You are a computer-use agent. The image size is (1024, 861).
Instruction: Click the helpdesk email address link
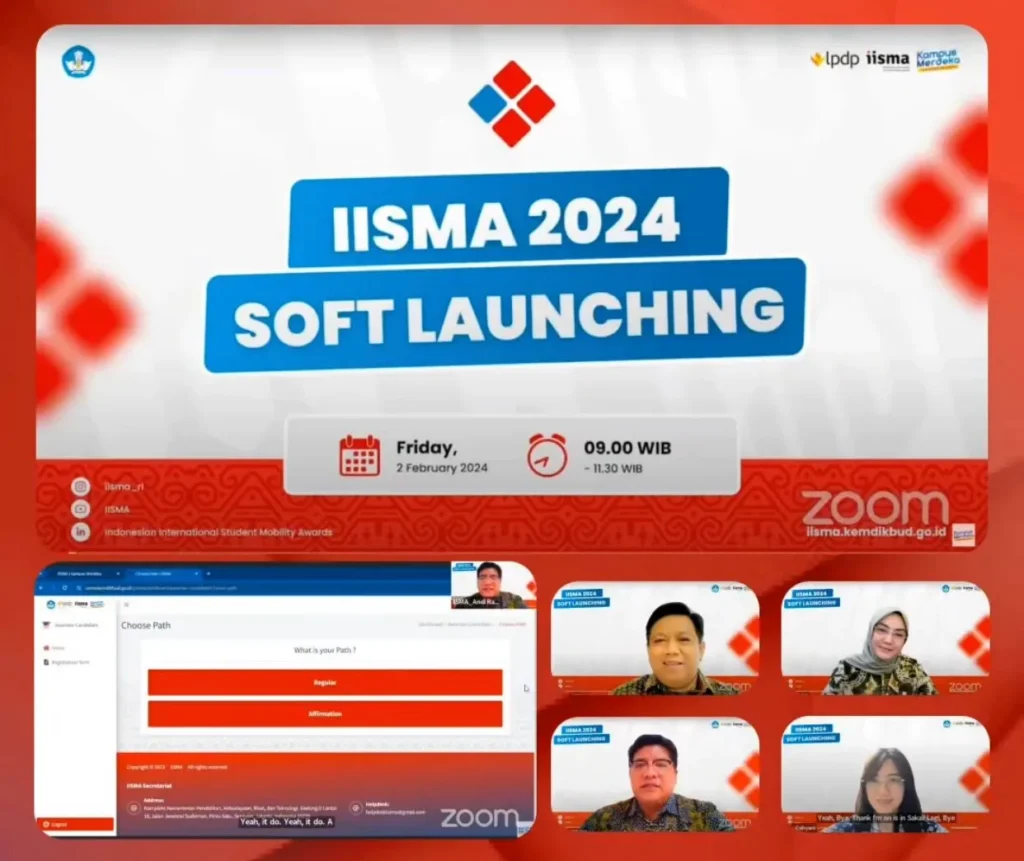click(395, 812)
